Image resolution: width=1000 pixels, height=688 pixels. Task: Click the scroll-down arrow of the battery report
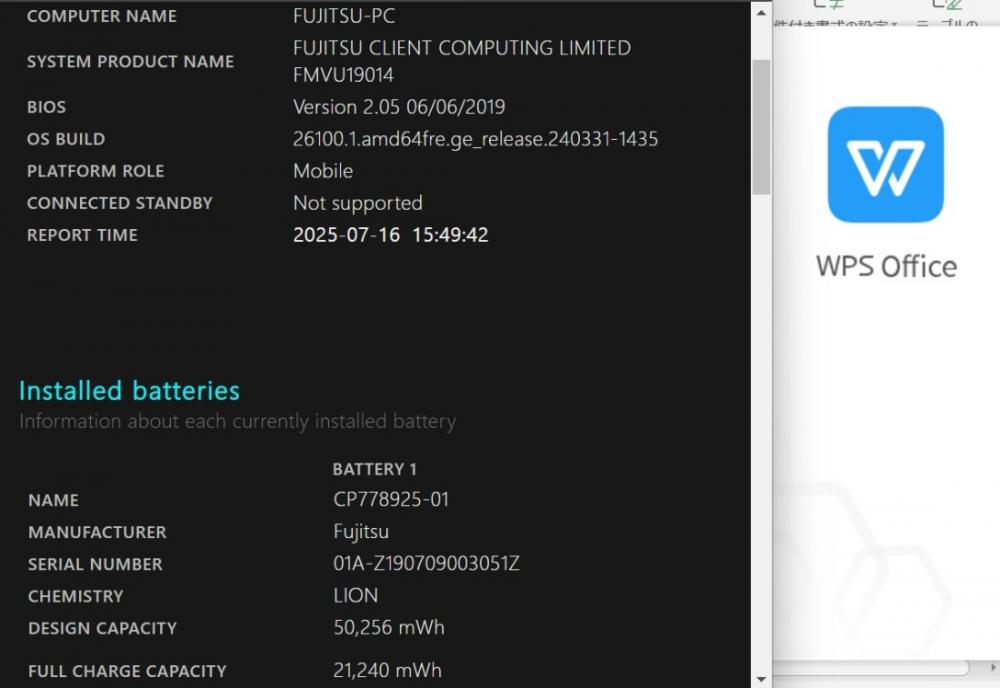click(x=761, y=680)
